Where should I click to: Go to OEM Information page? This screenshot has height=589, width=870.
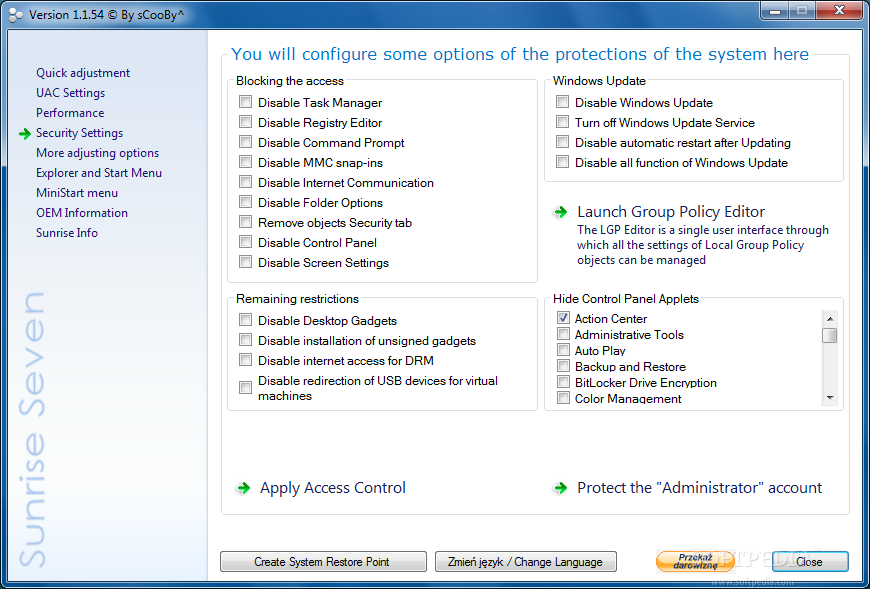82,212
